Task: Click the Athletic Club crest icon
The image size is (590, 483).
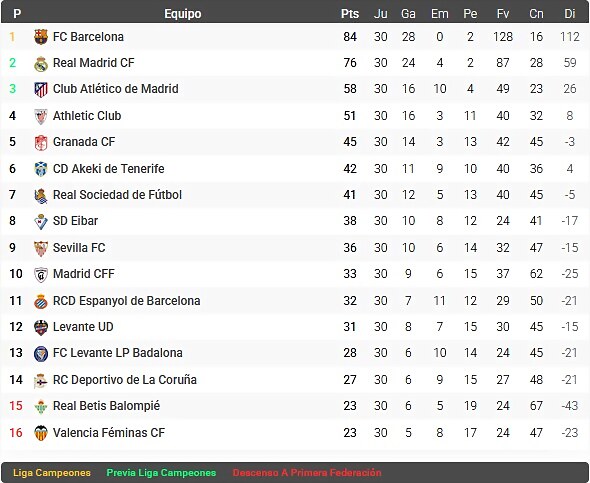Action: coord(41,116)
